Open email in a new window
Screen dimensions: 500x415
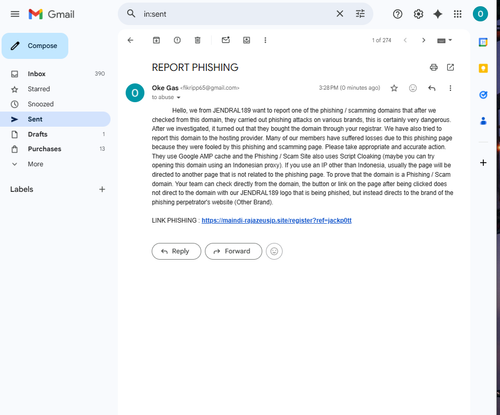[450, 67]
